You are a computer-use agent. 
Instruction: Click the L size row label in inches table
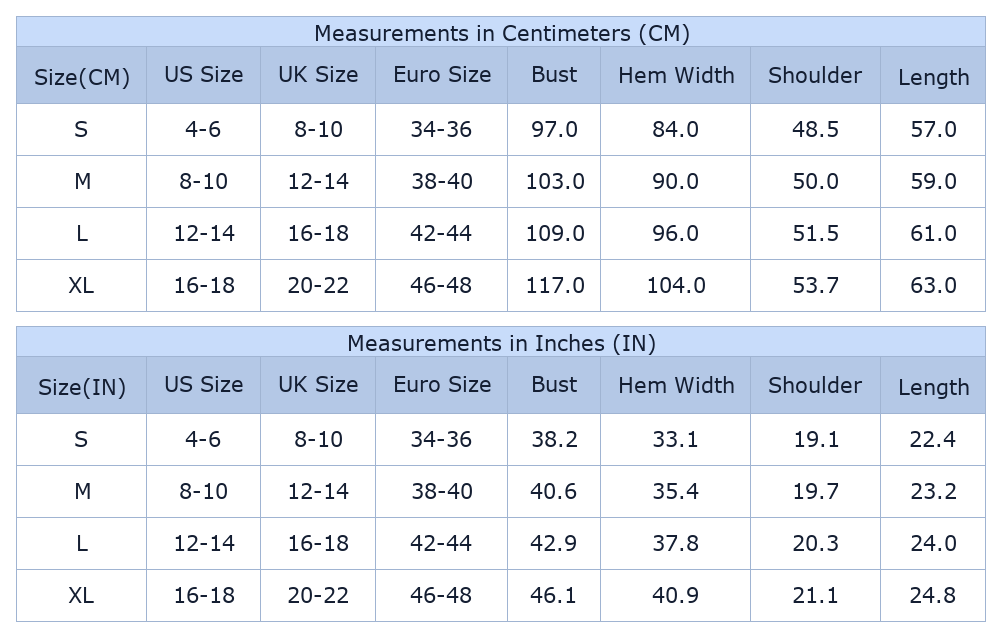(x=82, y=544)
